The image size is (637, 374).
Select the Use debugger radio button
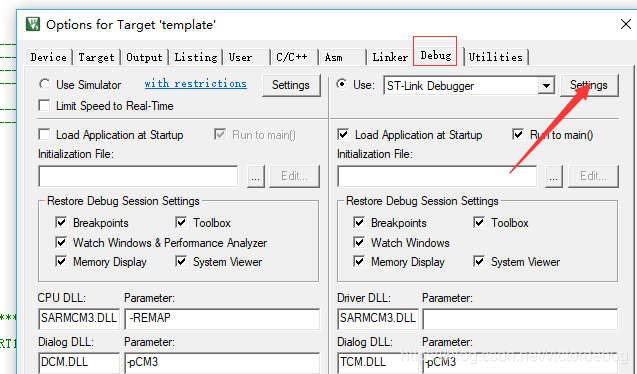point(342,84)
